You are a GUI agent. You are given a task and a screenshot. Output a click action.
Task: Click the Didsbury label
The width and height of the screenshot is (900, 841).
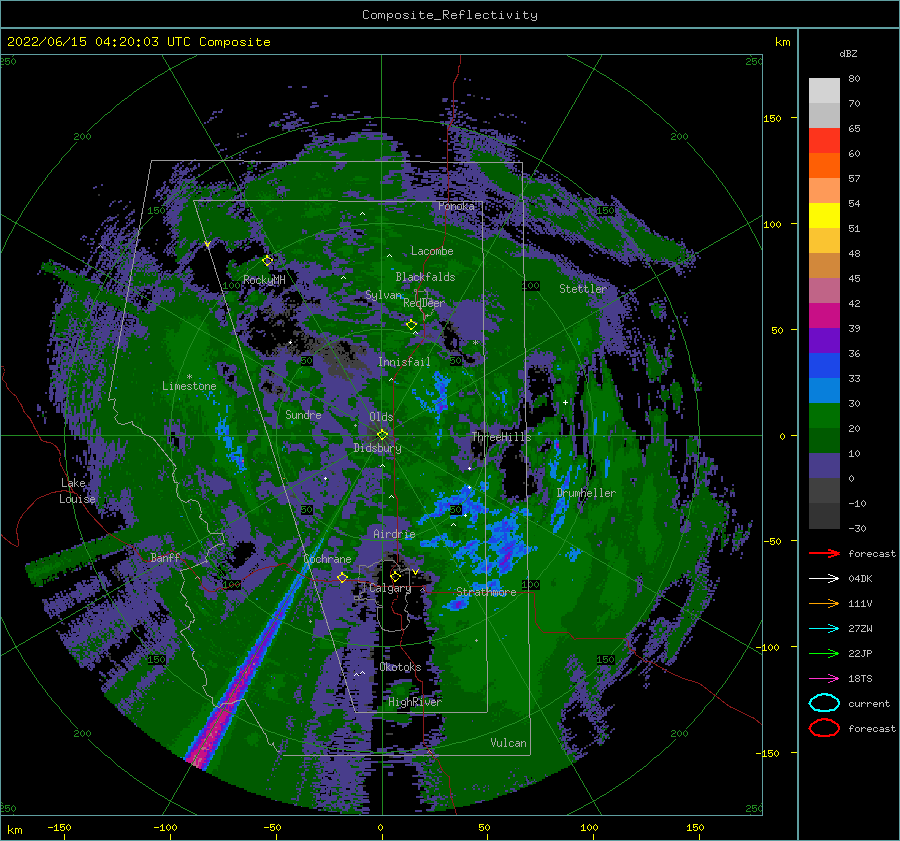coord(377,448)
